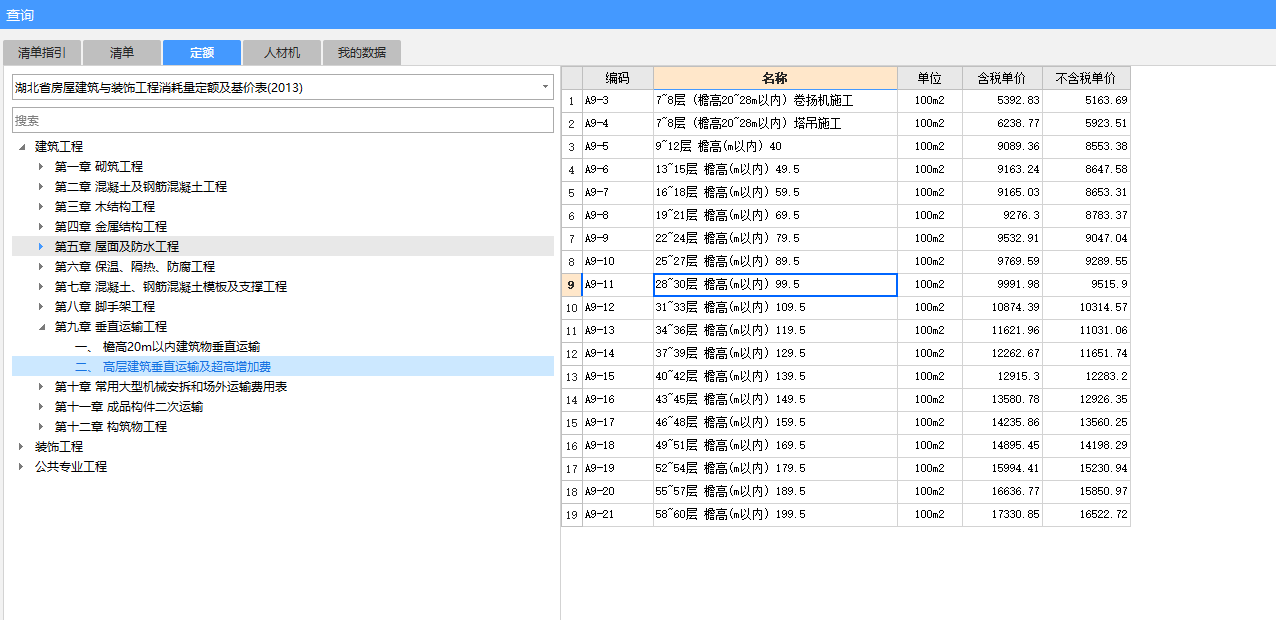
Task: Click the 搜索 search input field
Action: 283,120
